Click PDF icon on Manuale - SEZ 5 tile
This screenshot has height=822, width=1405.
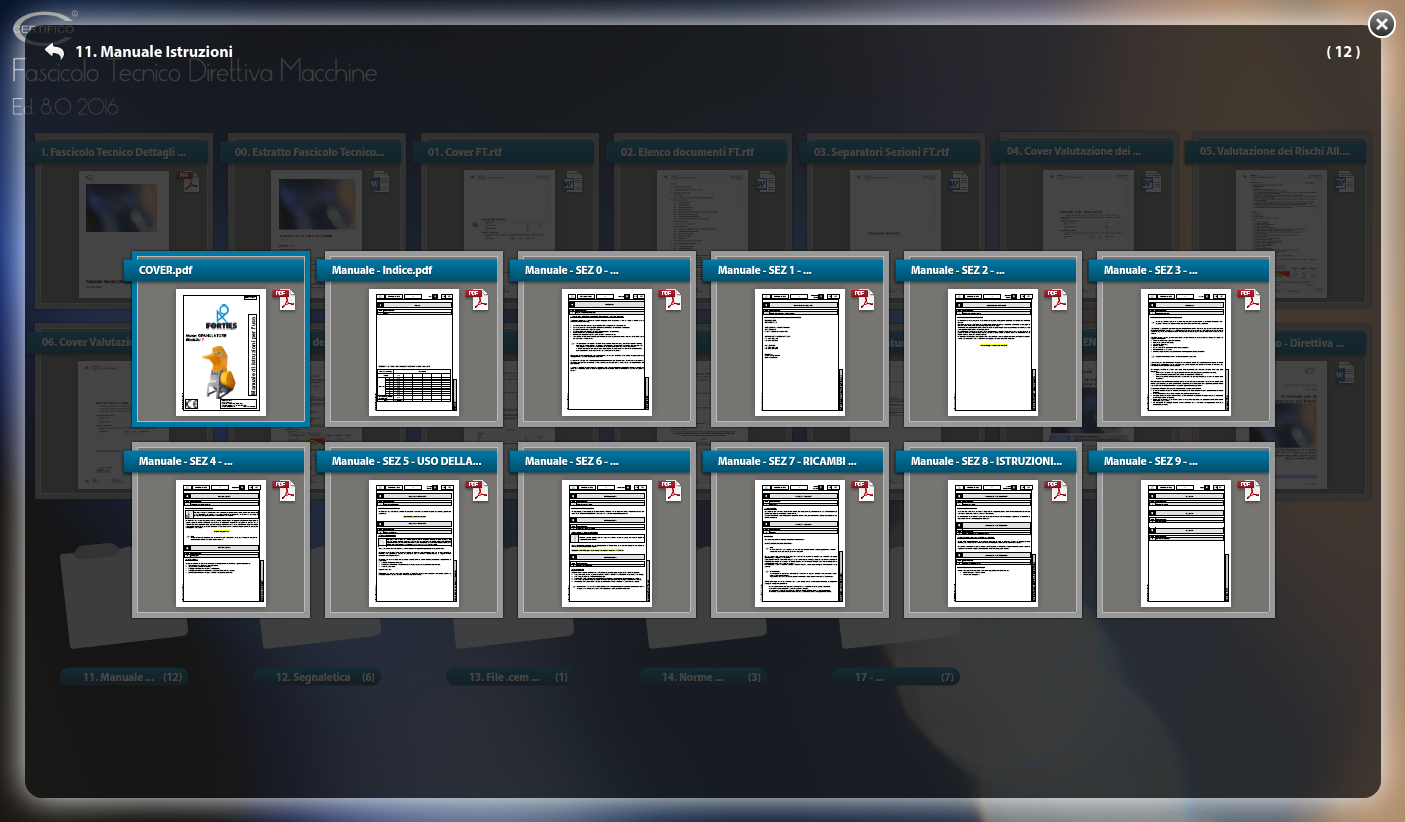(x=479, y=491)
